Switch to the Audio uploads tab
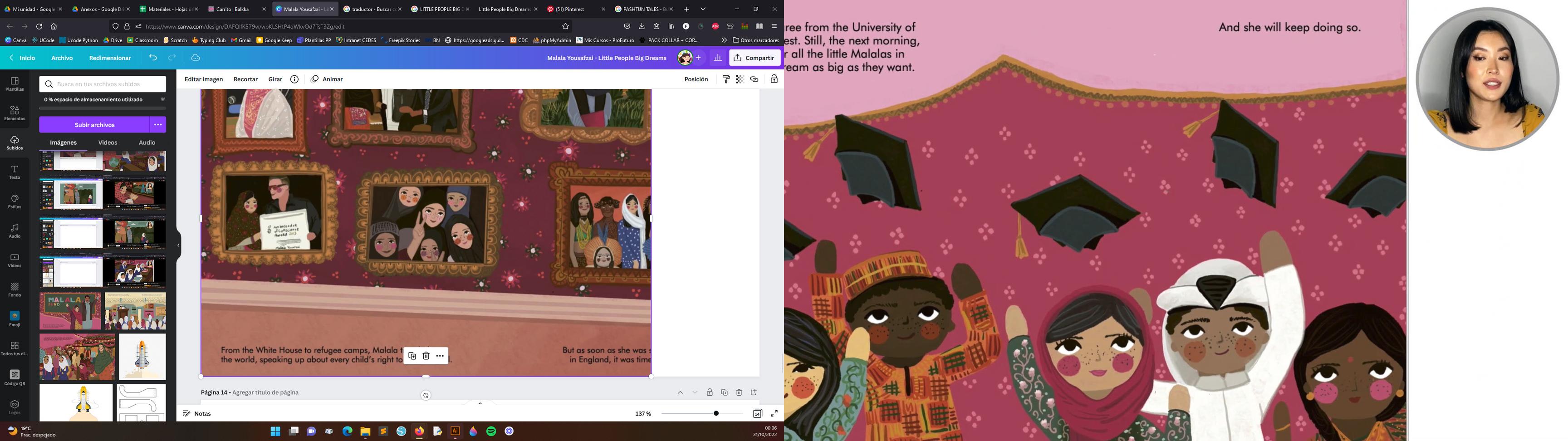 click(147, 142)
